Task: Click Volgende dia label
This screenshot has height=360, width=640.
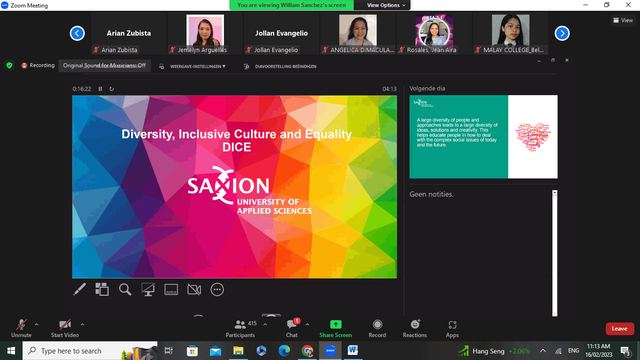Action: (x=427, y=88)
